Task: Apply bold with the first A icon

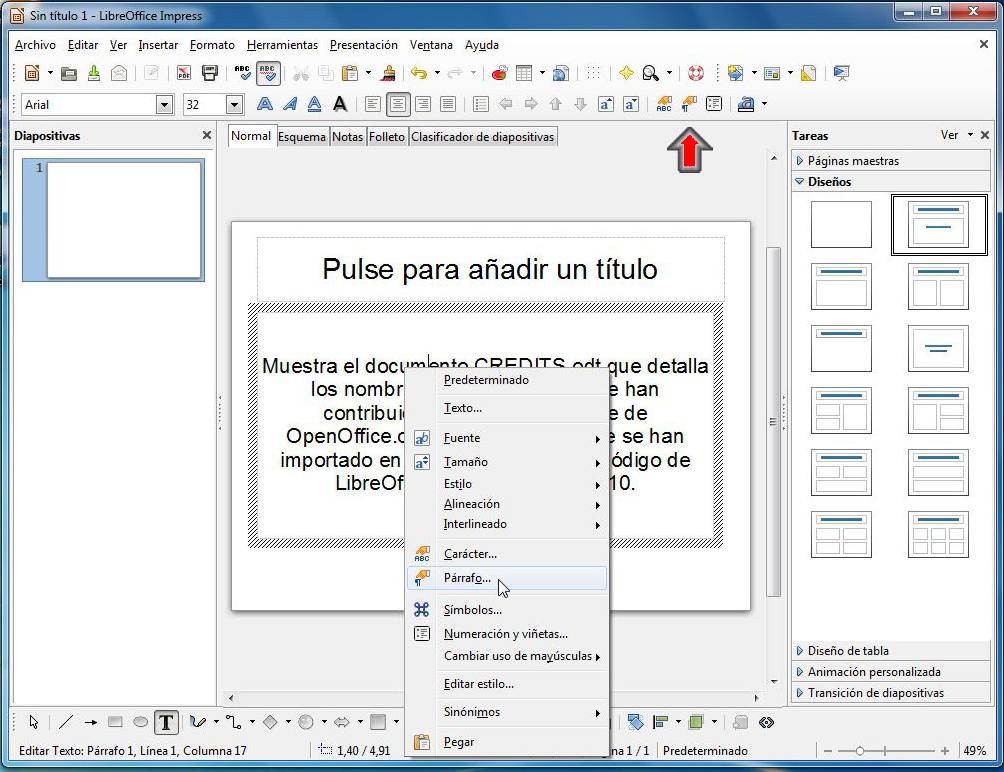Action: pos(264,104)
